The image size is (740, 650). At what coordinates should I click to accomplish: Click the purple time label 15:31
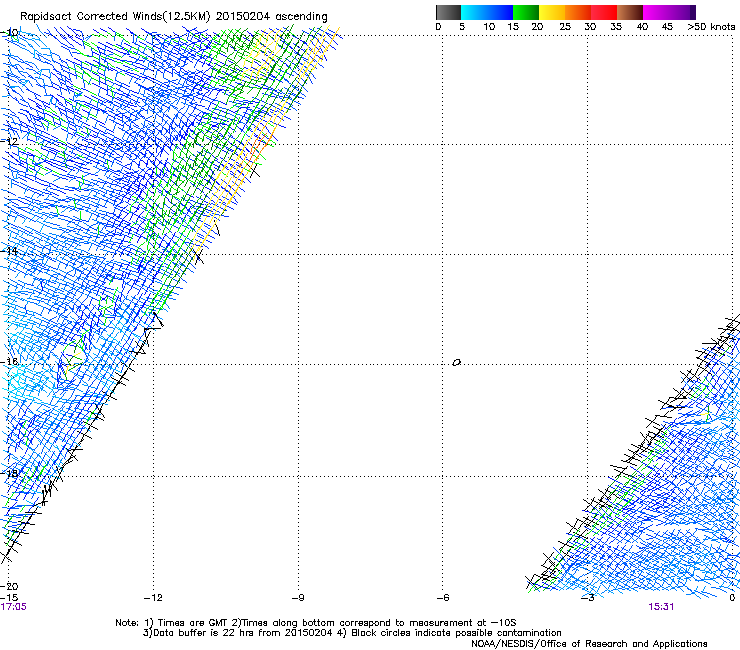661,607
